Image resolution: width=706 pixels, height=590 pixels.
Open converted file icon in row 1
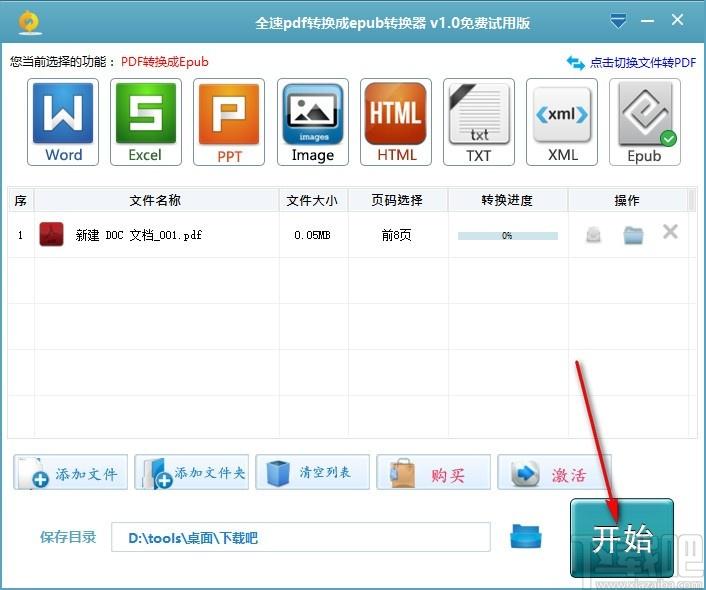point(593,235)
